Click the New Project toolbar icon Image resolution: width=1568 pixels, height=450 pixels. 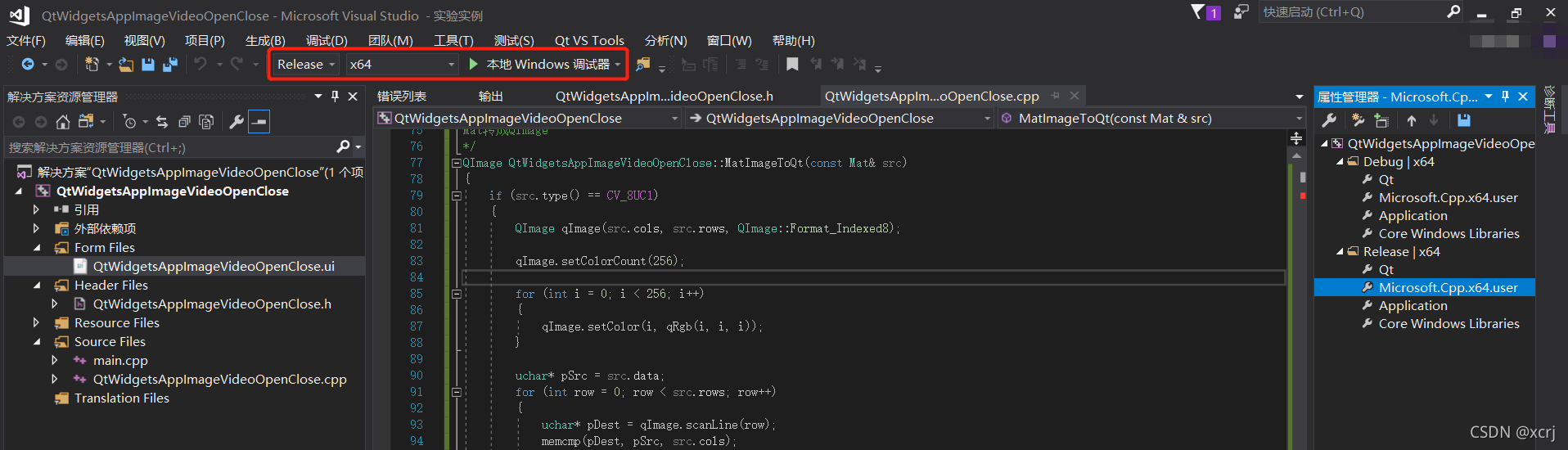(x=92, y=64)
